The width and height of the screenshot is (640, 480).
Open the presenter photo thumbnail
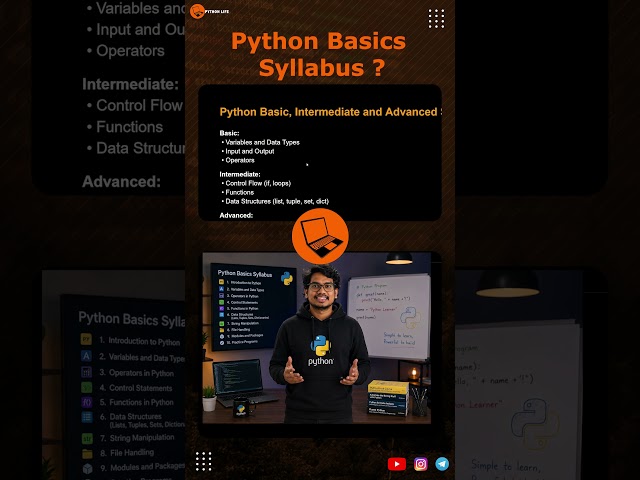point(317,338)
